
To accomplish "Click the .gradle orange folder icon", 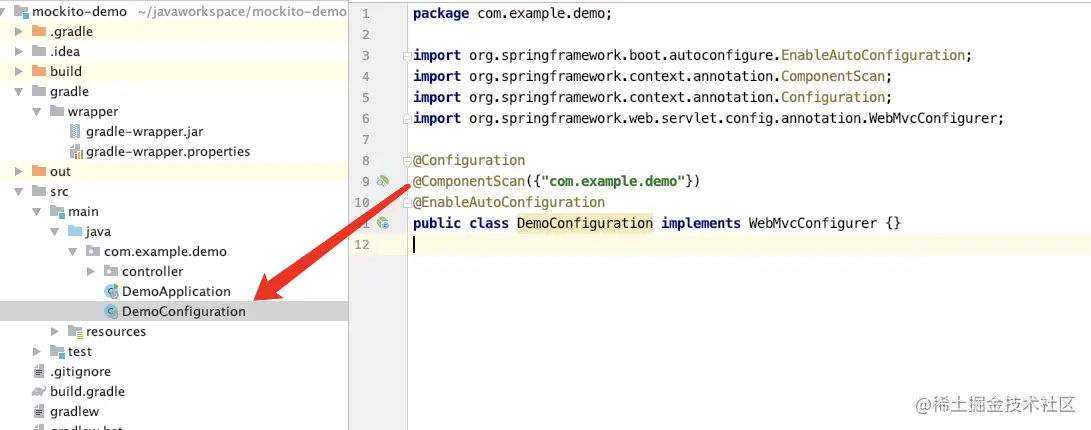I will [39, 31].
